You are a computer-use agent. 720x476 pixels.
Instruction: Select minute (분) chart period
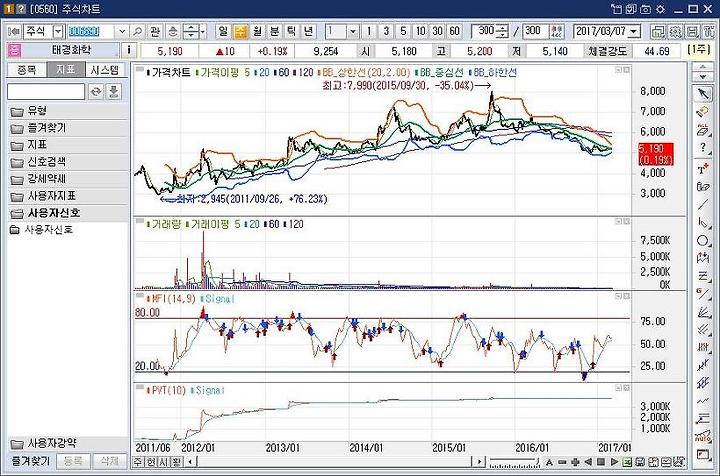(x=274, y=32)
